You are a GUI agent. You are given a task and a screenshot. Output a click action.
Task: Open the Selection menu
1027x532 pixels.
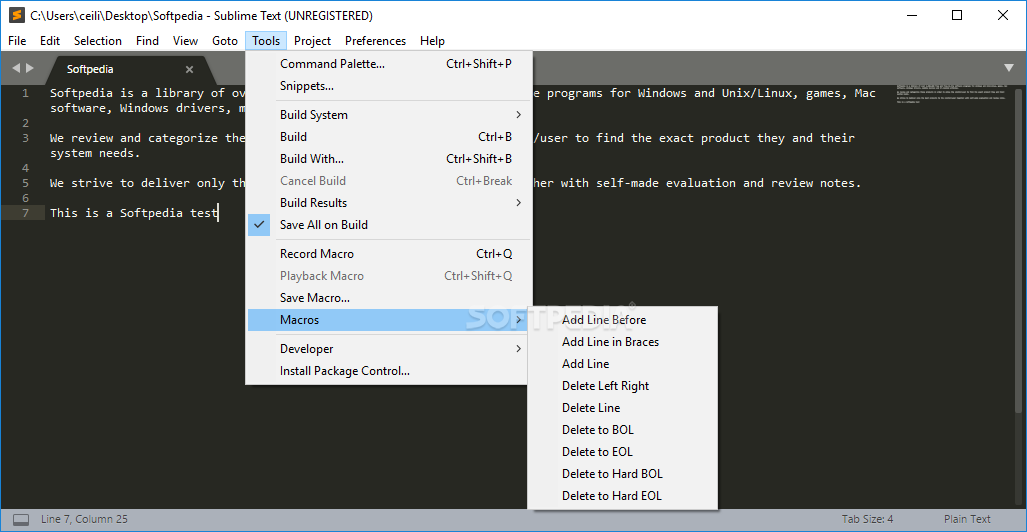point(98,41)
